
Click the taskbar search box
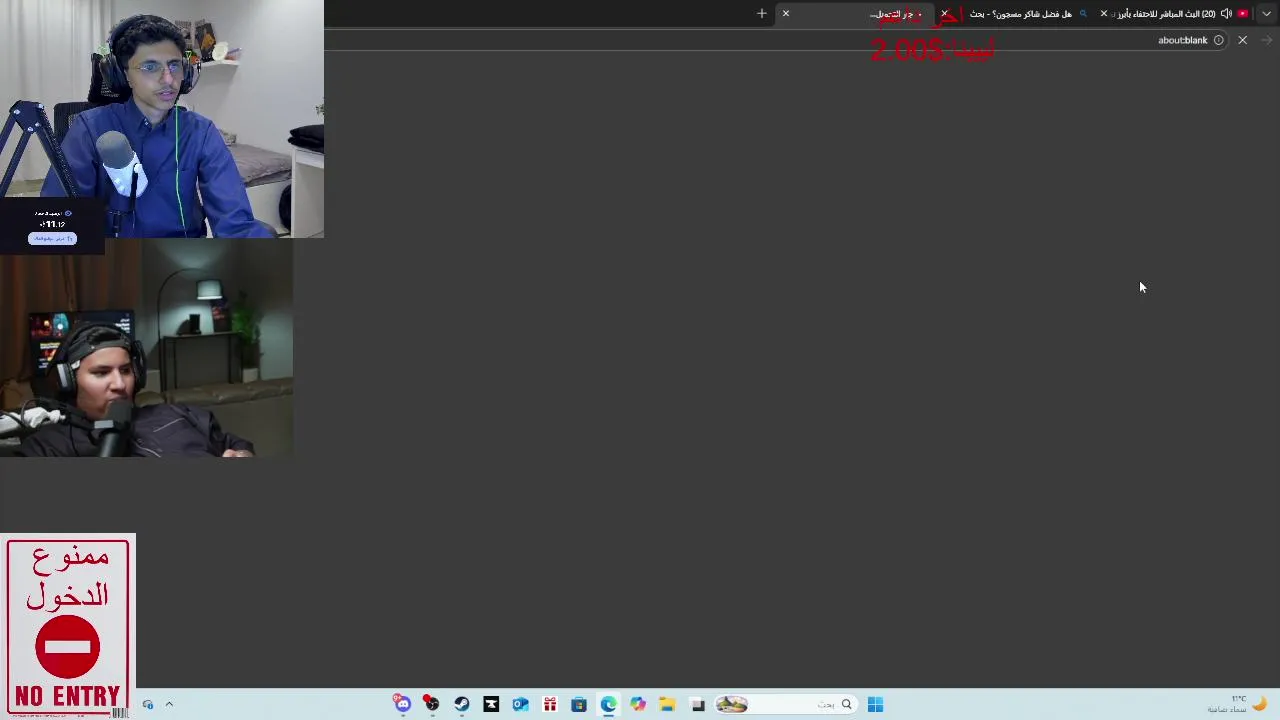786,704
